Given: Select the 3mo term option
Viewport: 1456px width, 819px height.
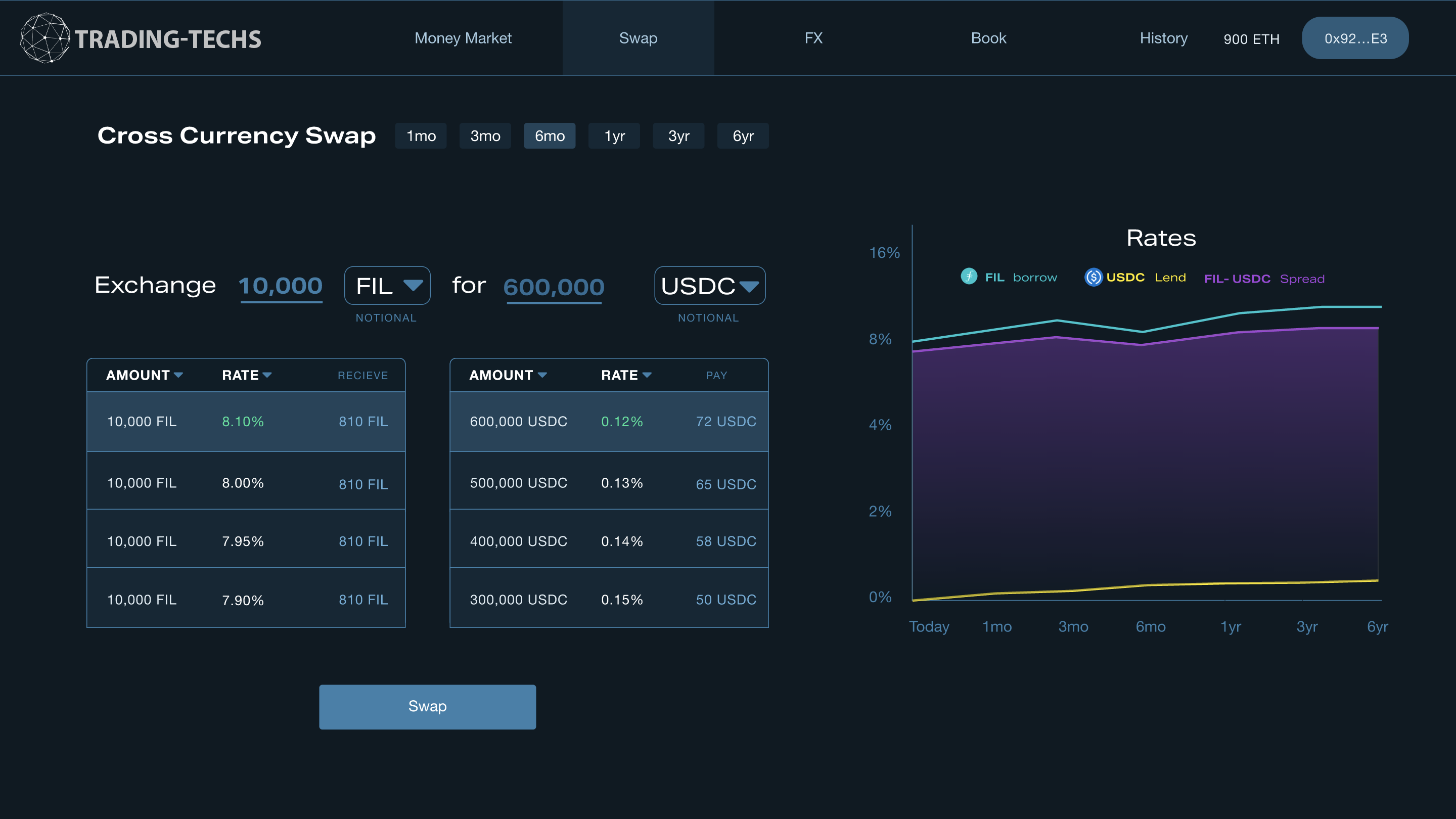Looking at the screenshot, I should pos(485,135).
